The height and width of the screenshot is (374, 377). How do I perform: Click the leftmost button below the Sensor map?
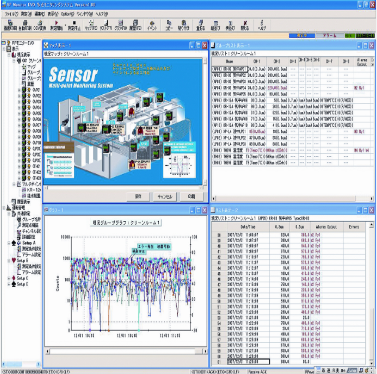click(x=138, y=196)
